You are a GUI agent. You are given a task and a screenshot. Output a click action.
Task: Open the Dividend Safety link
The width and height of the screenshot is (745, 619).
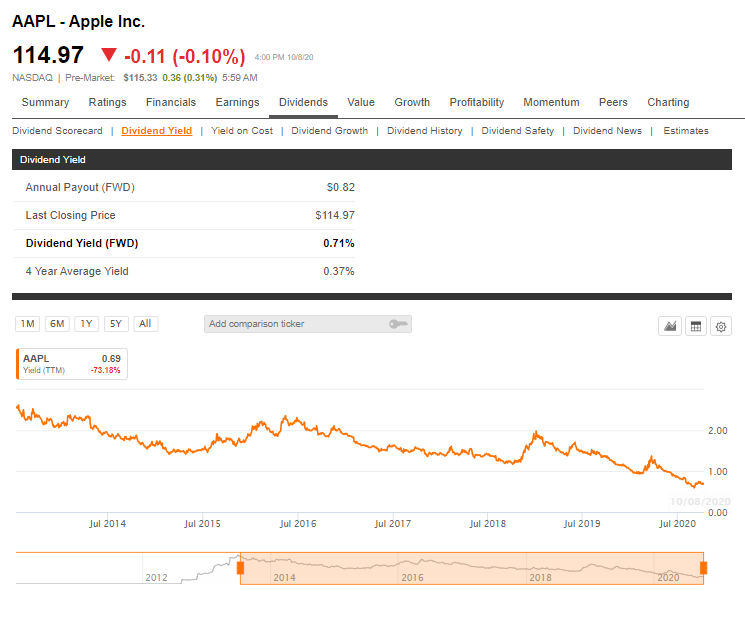518,131
